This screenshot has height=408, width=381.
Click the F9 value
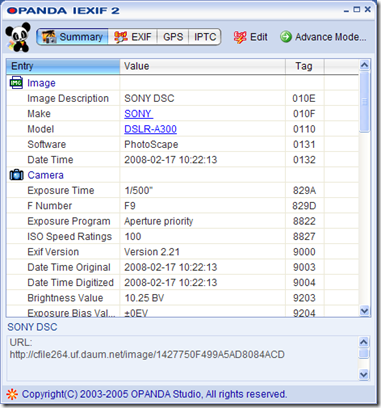130,206
